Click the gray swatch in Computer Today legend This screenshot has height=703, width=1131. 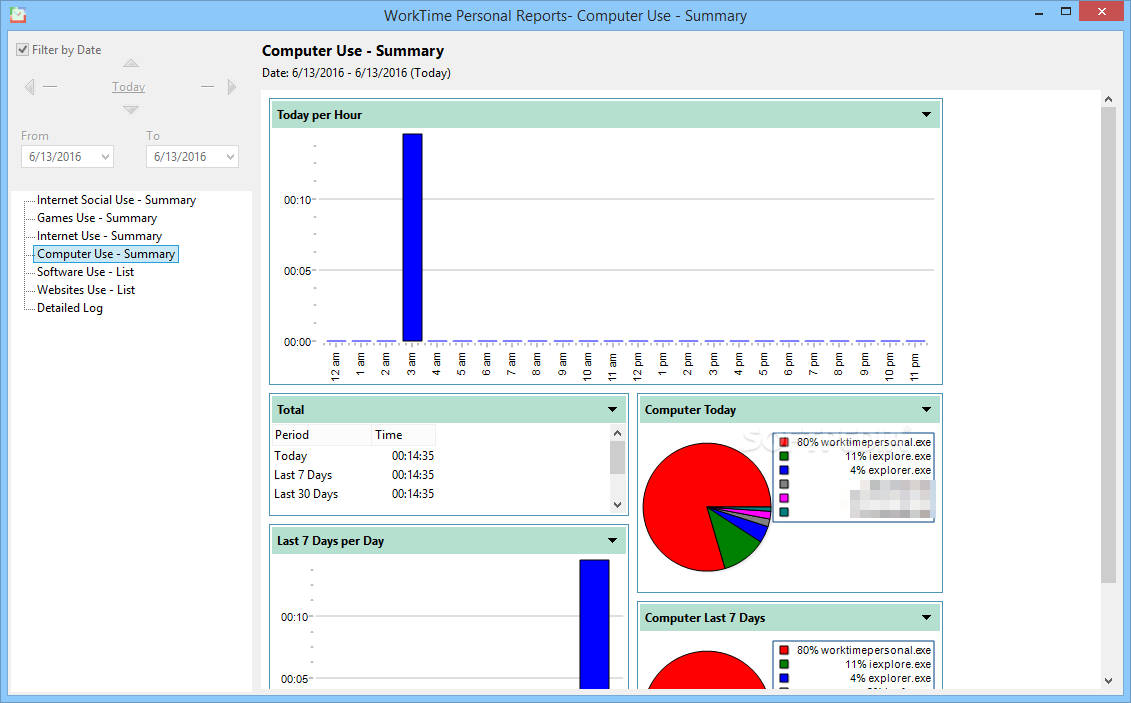[x=784, y=485]
